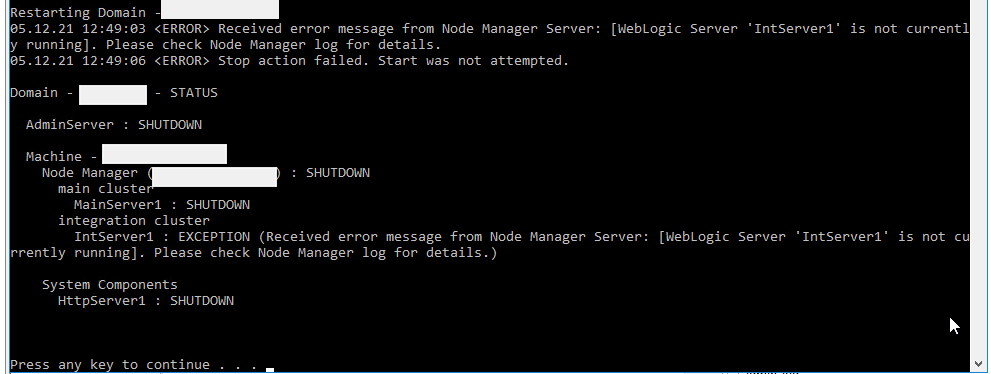Click the blinking cursor after 'continue . . .'

[x=270, y=370]
